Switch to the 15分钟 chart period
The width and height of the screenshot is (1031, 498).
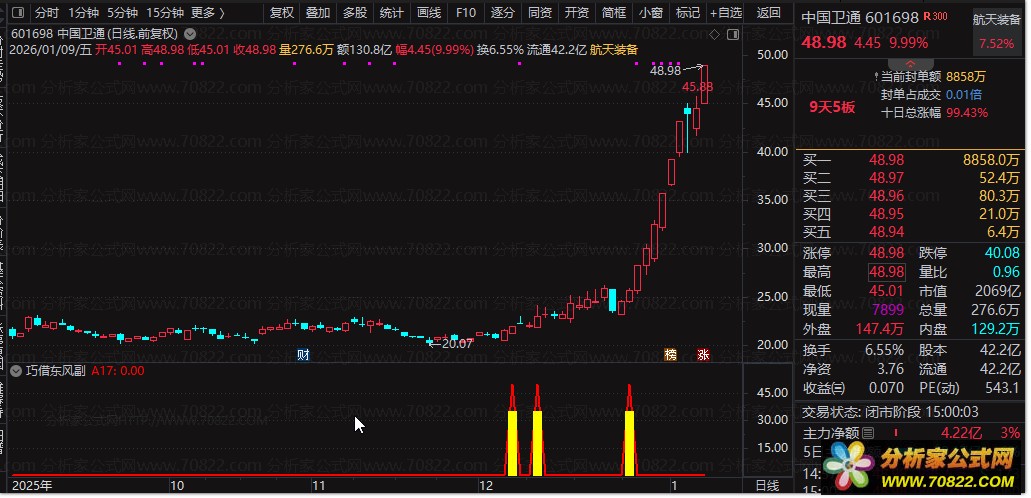point(164,12)
